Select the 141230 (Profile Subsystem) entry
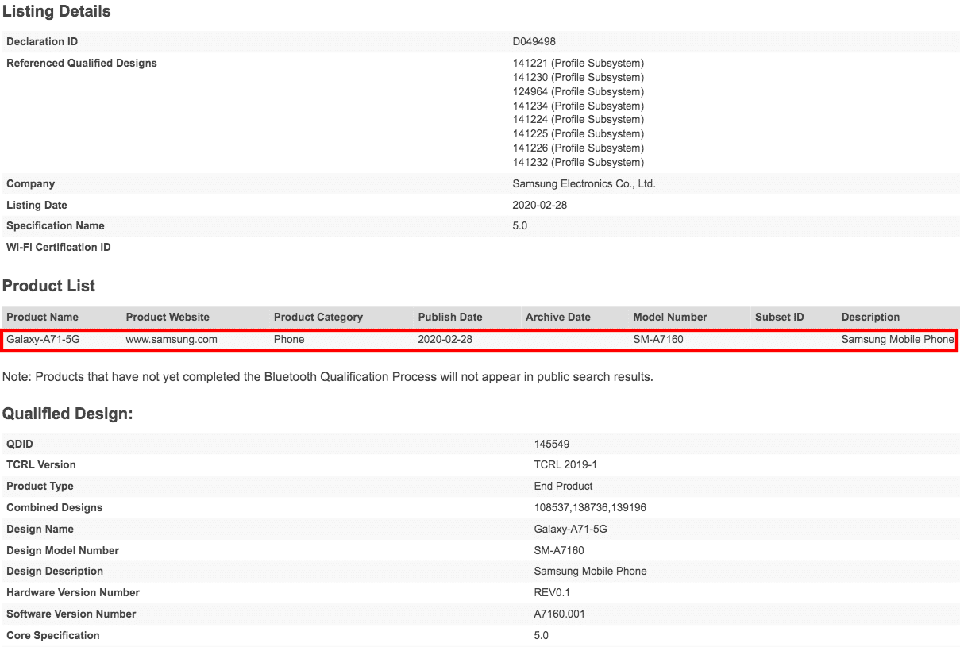Viewport: 960px width, 647px height. (x=578, y=77)
